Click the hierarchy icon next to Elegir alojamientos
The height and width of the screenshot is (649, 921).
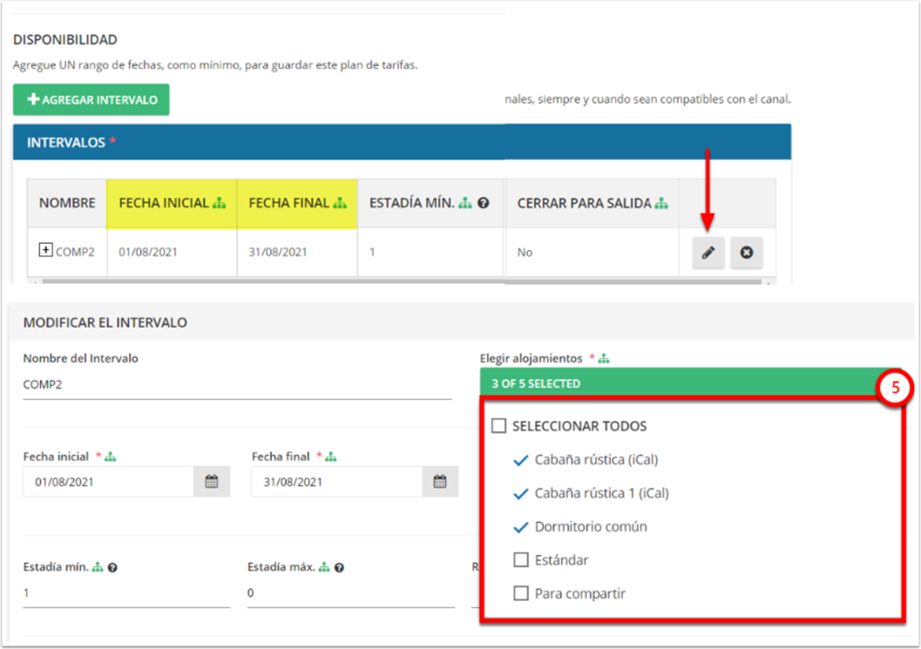pyautogui.click(x=605, y=358)
